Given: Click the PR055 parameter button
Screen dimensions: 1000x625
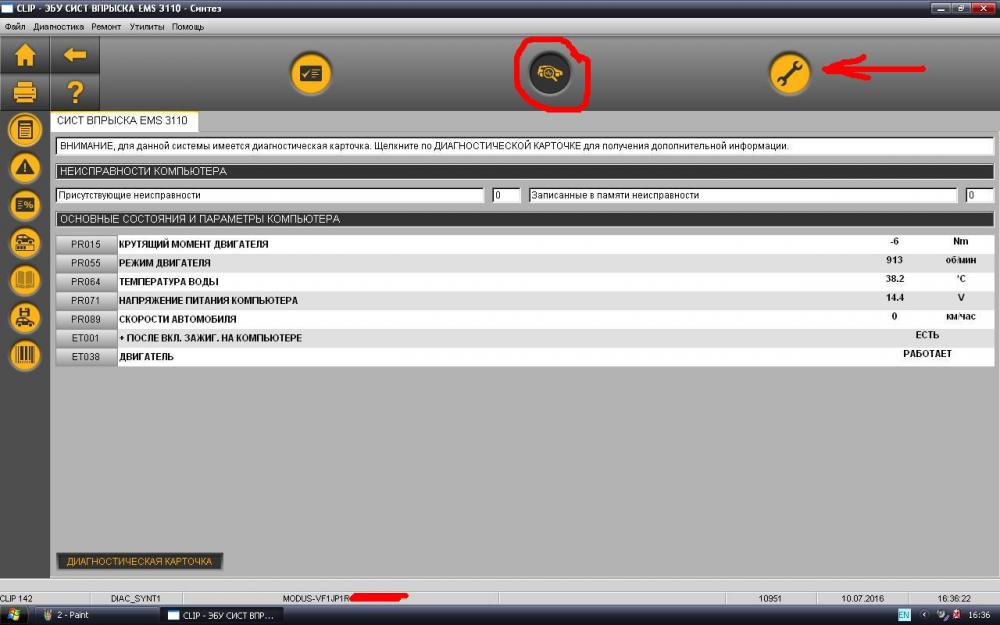Looking at the screenshot, I should (86, 263).
